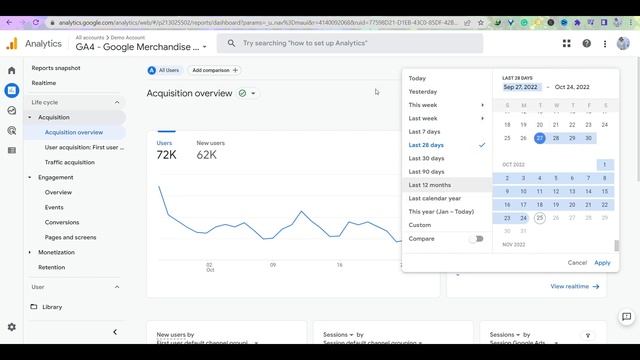
Task: Collapse the Life cycle section
Action: [117, 102]
